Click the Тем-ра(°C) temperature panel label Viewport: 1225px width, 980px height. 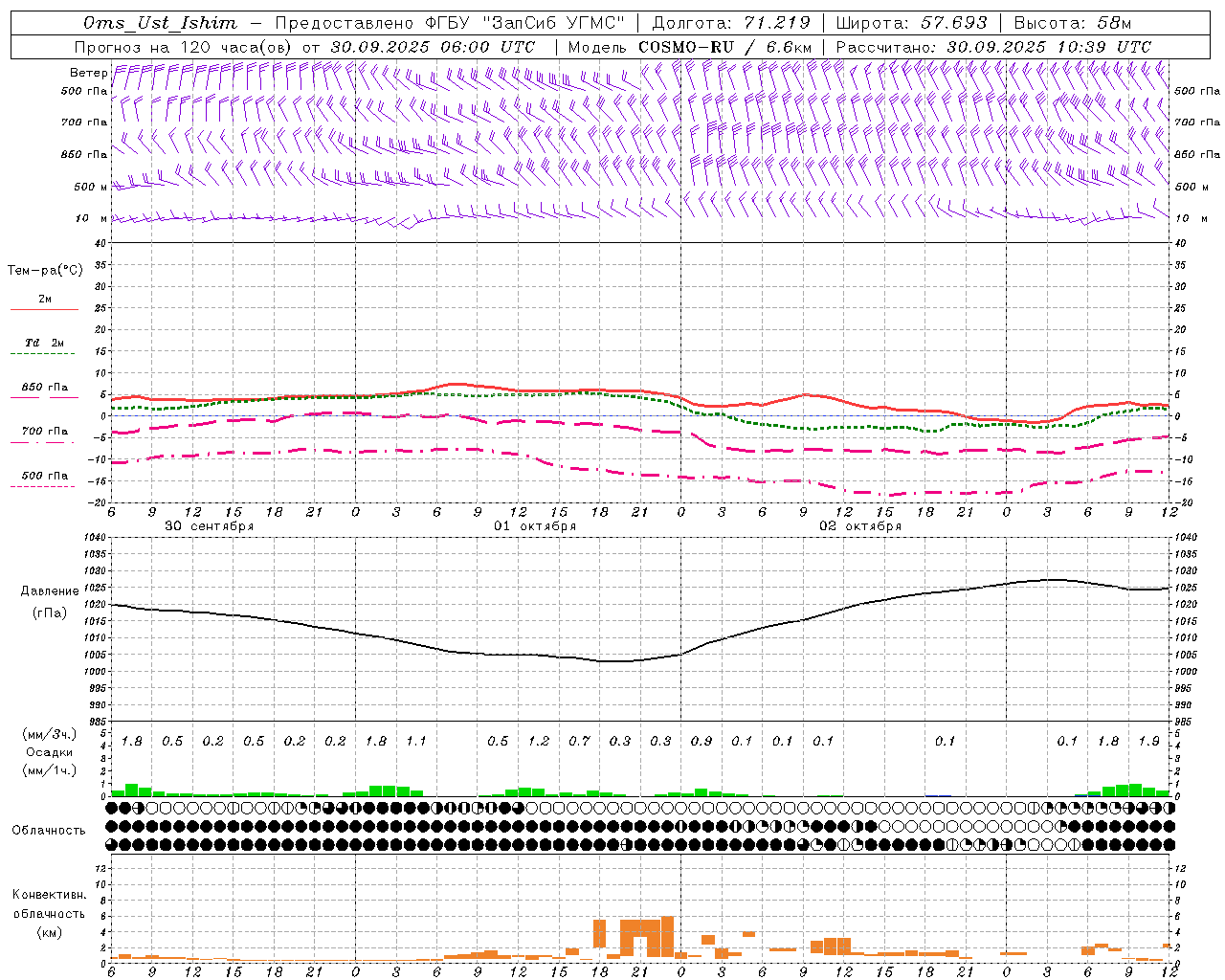coord(45,271)
